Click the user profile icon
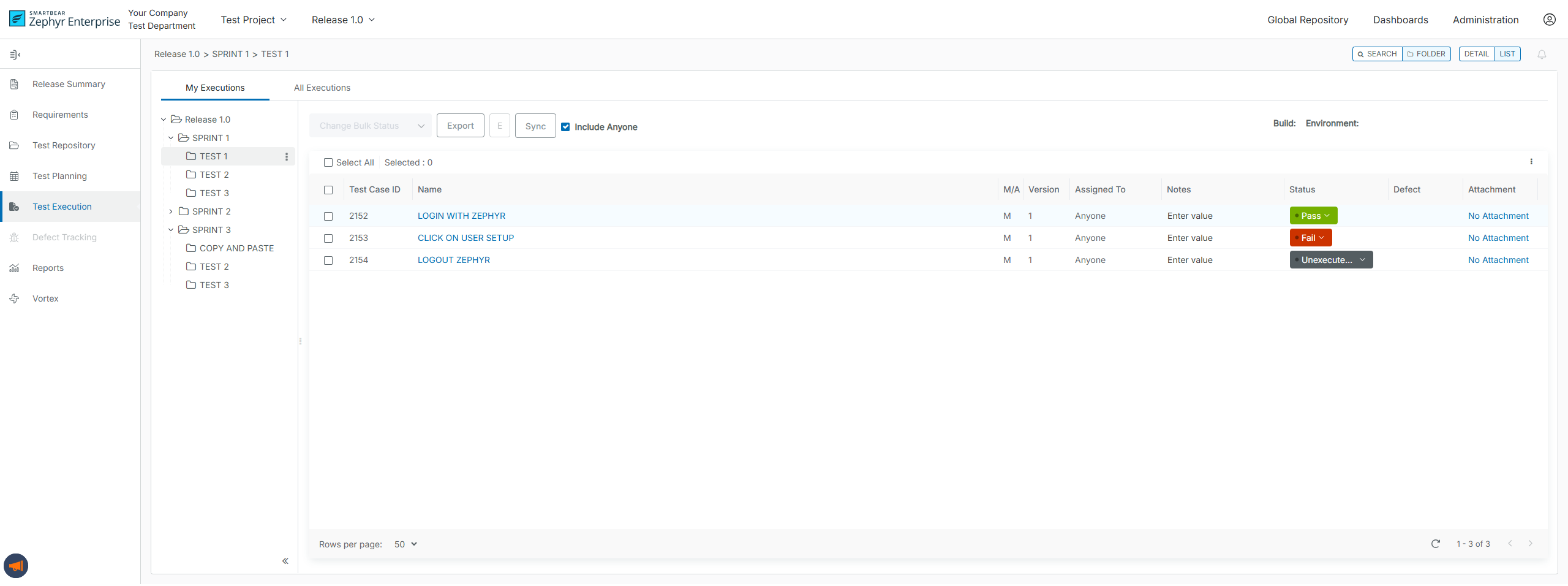The height and width of the screenshot is (586, 1568). point(1549,20)
